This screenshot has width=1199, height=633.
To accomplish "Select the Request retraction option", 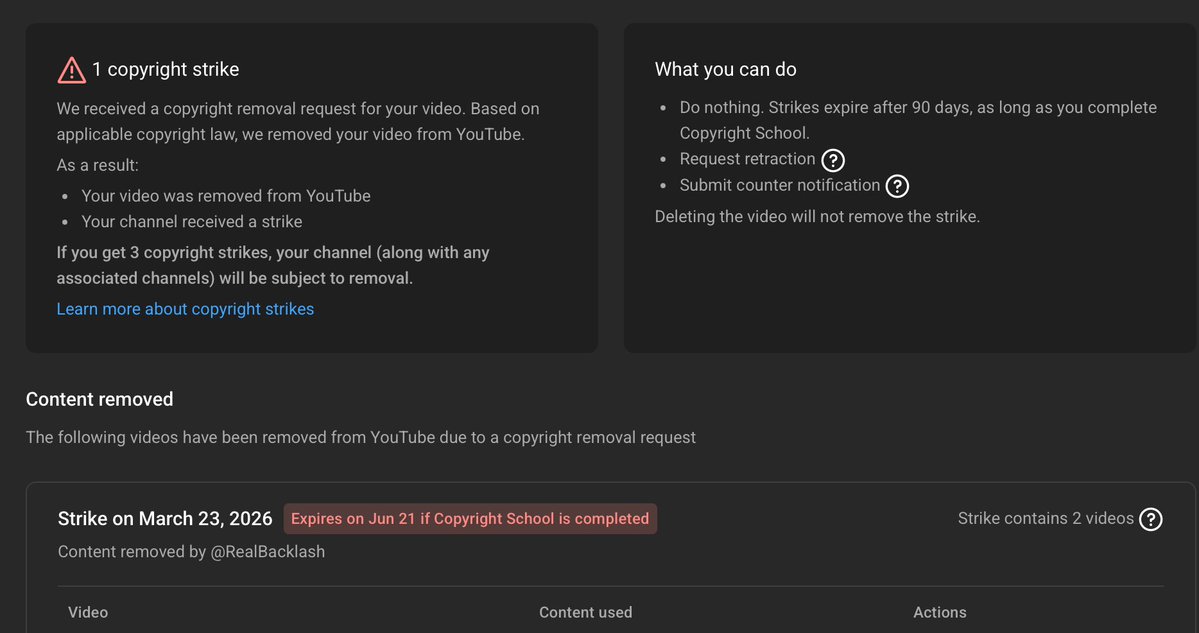I will (747, 159).
